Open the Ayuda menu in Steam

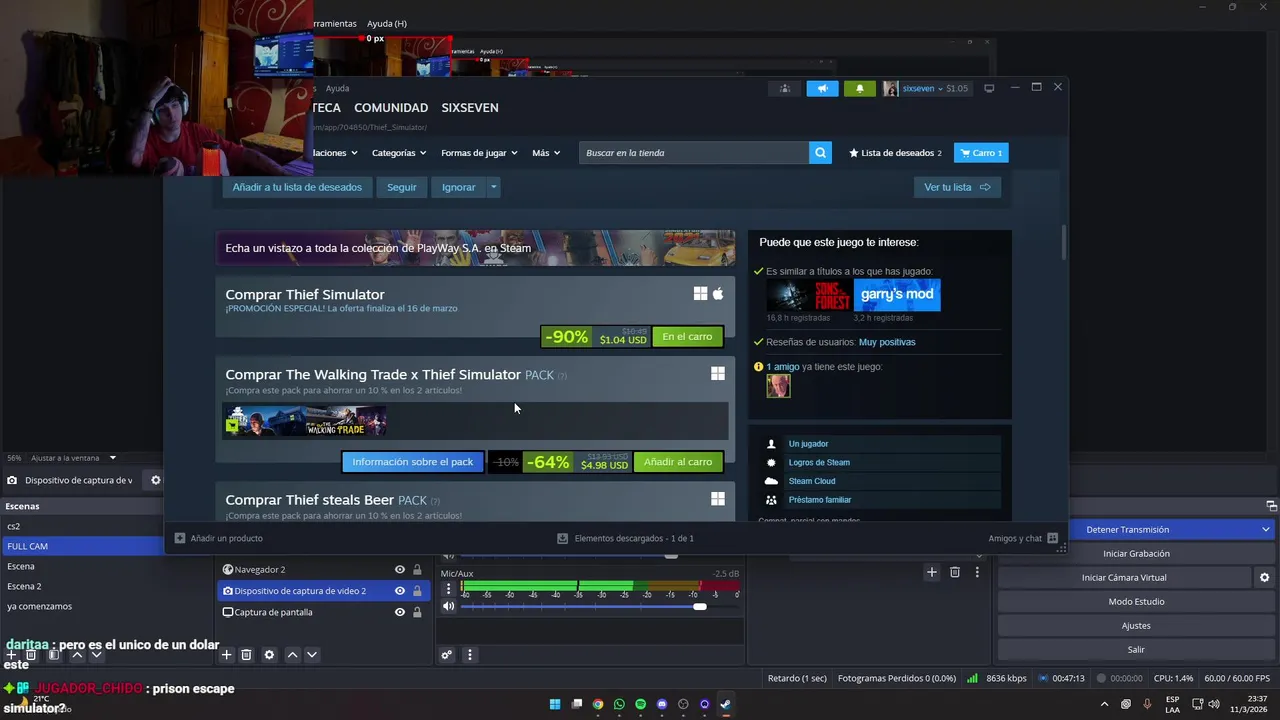[338, 88]
